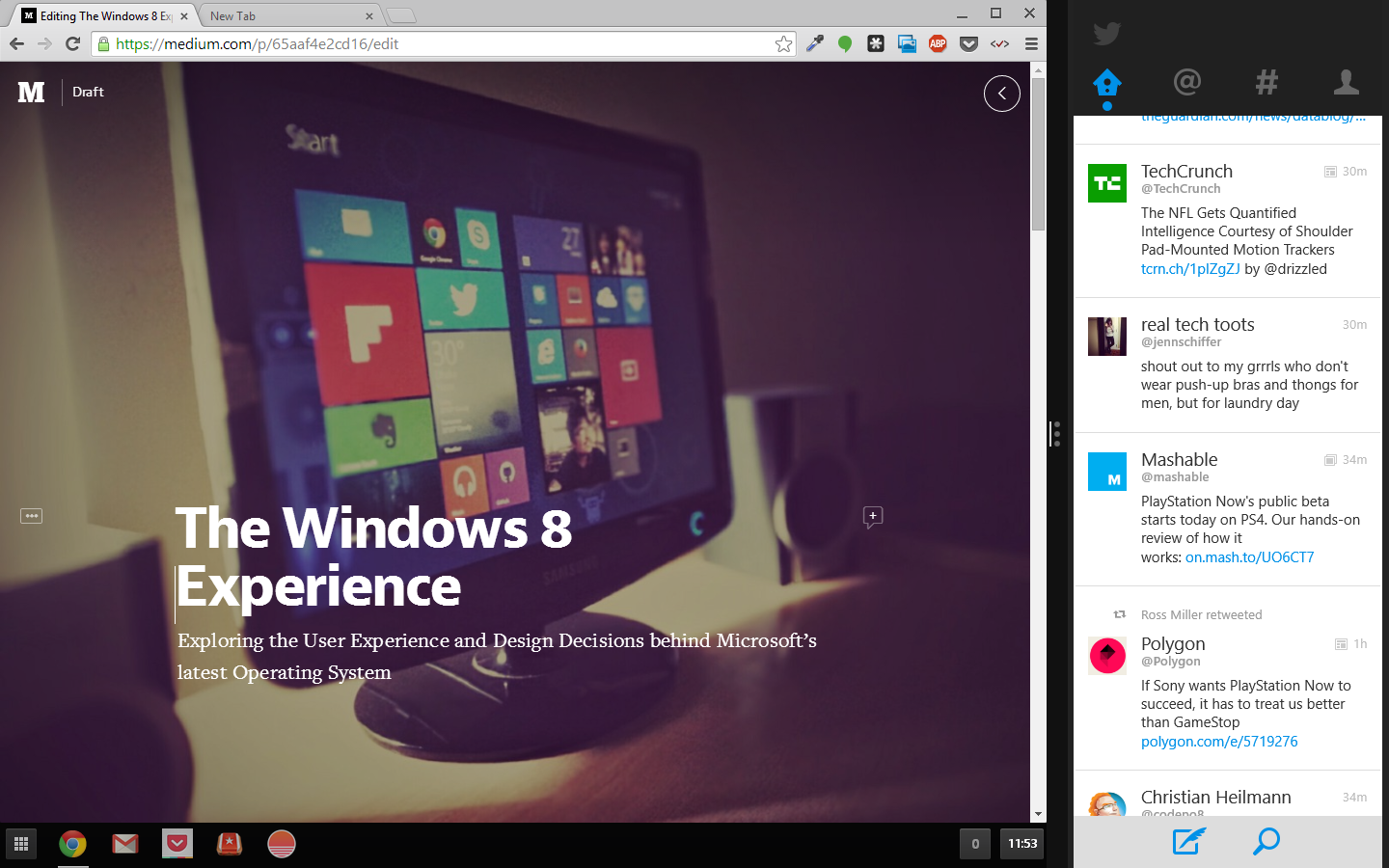Click the @jennschiffer handle
This screenshot has width=1389, height=868.
1181,342
